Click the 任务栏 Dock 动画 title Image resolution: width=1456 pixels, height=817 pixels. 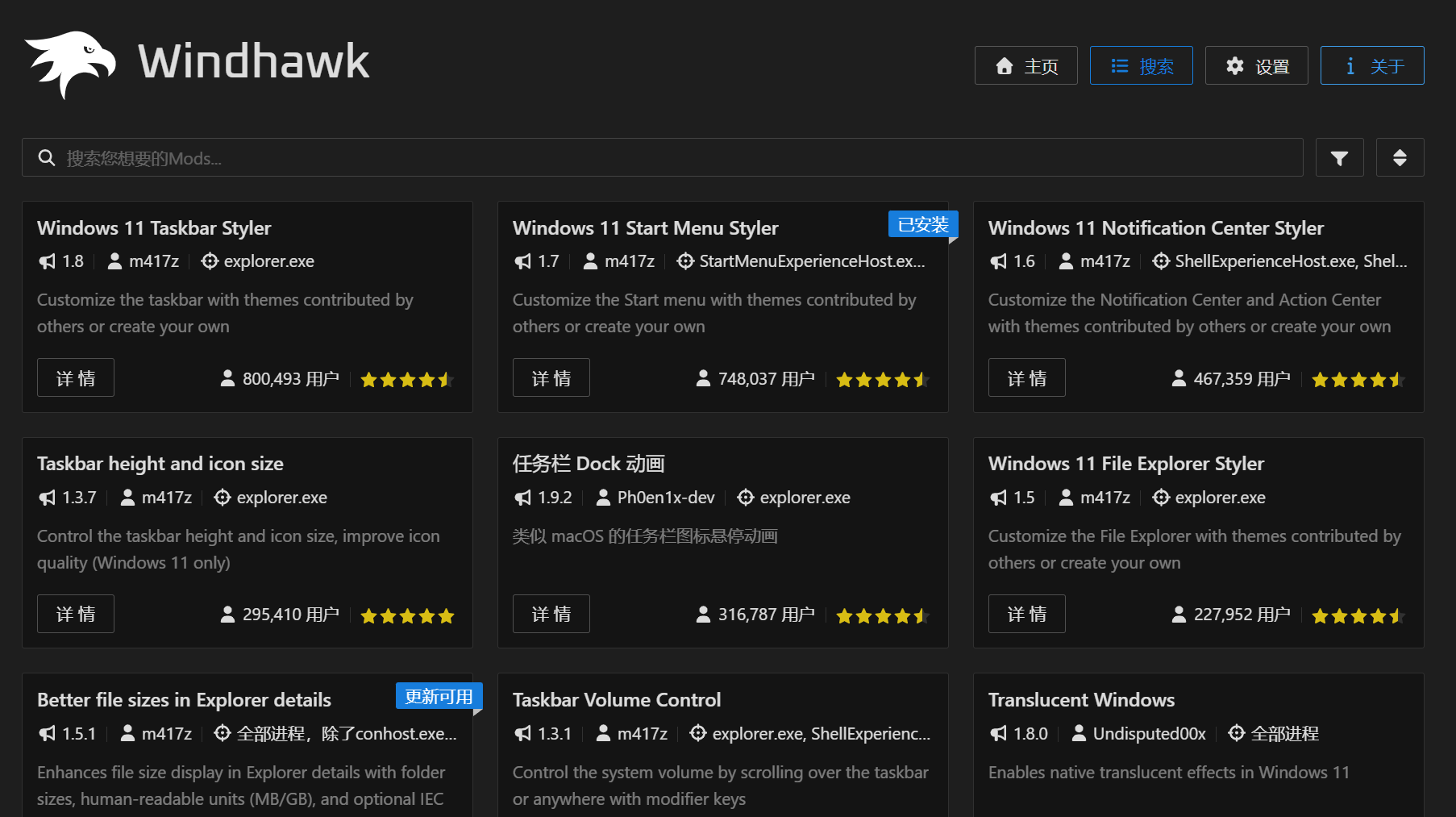(x=589, y=464)
